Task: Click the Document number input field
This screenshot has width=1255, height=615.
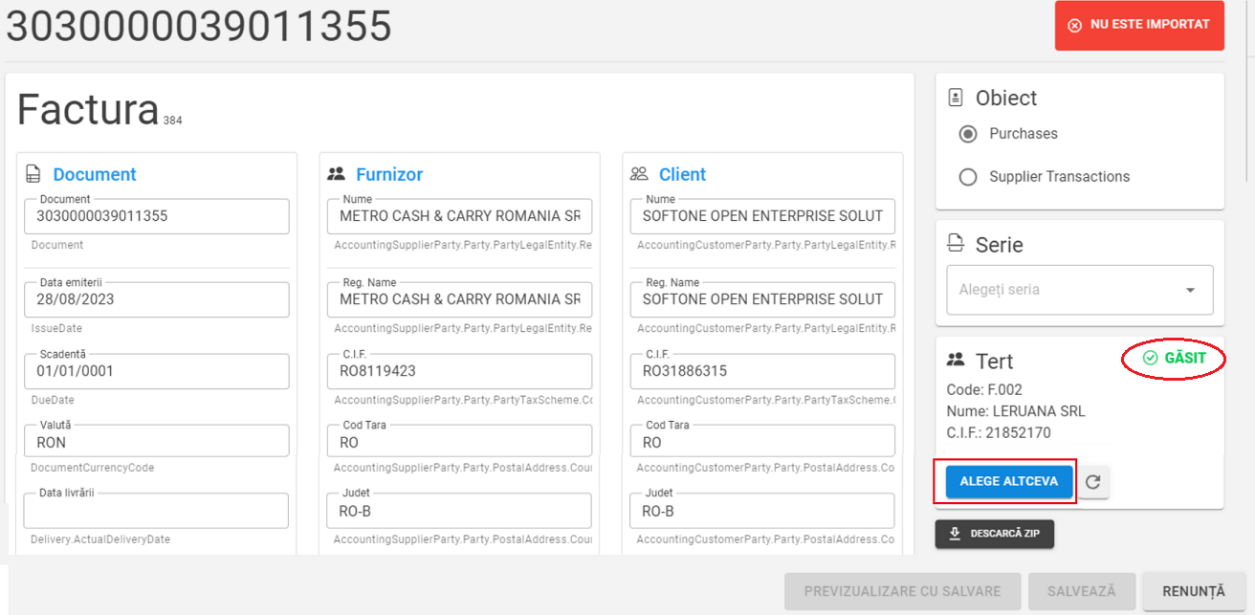Action: (x=157, y=216)
